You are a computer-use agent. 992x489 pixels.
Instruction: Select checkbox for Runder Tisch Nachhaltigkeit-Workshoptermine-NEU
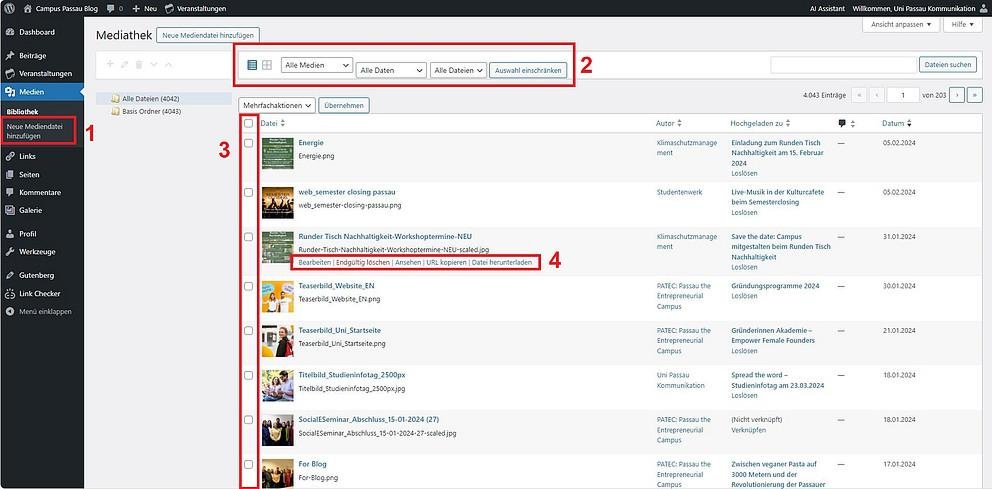click(x=249, y=237)
